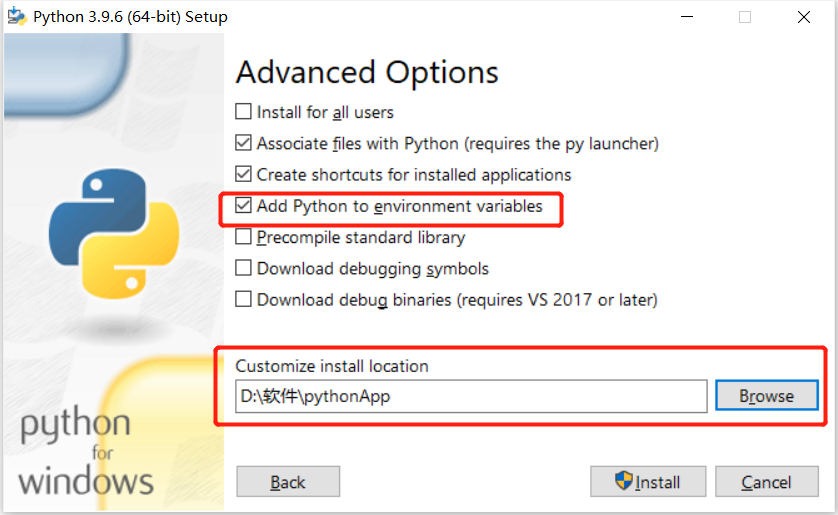This screenshot has width=838, height=515.
Task: Uncheck Add Python to environment variables
Action: point(244,206)
